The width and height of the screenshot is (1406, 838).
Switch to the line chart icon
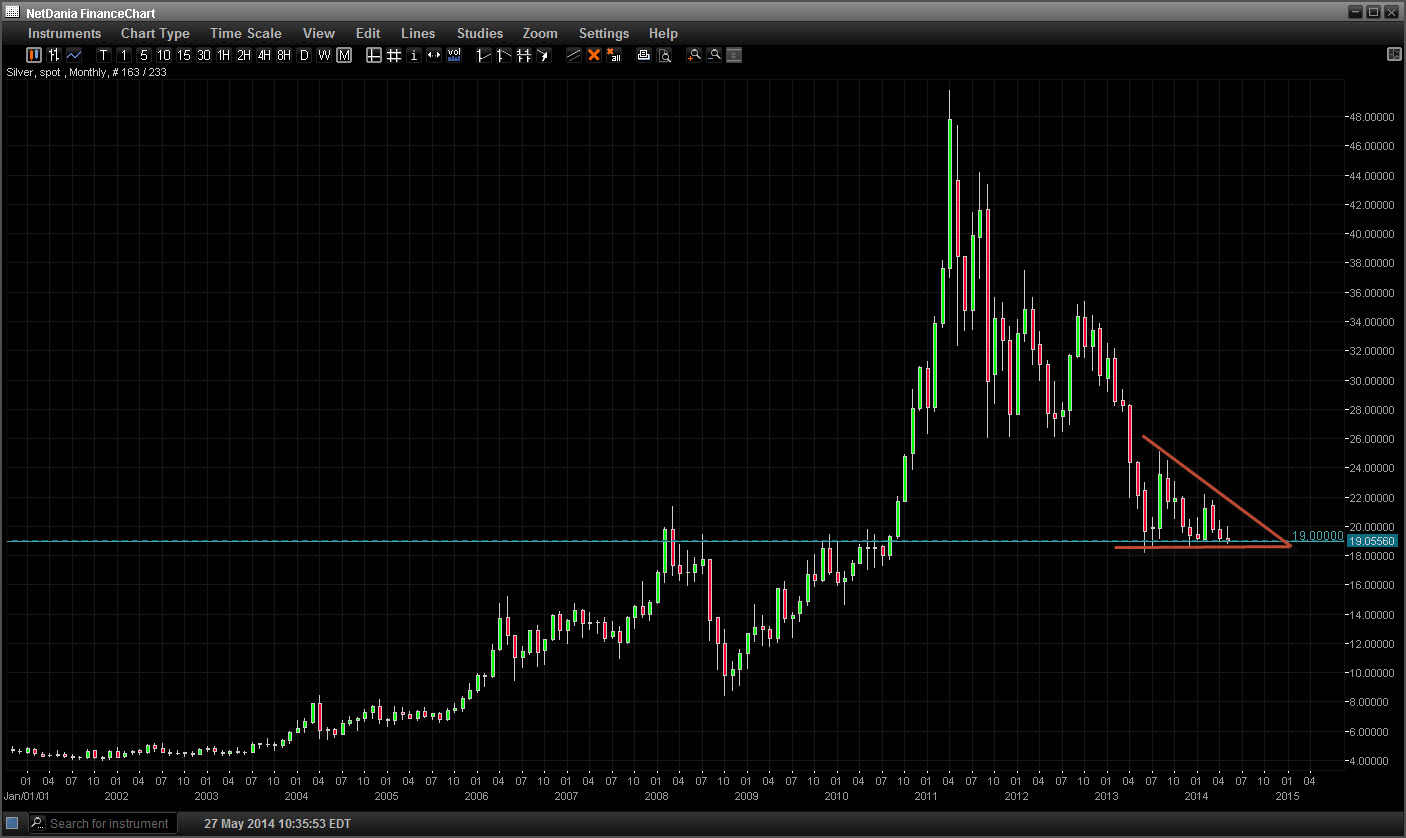coord(73,55)
